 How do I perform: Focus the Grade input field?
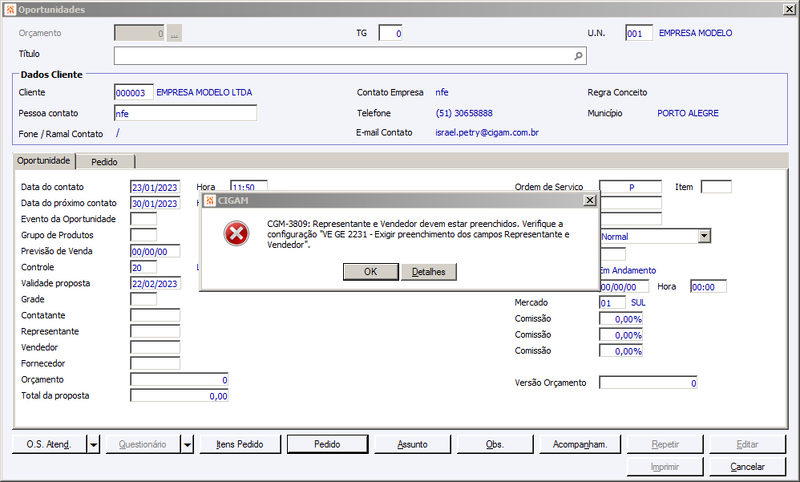point(143,299)
